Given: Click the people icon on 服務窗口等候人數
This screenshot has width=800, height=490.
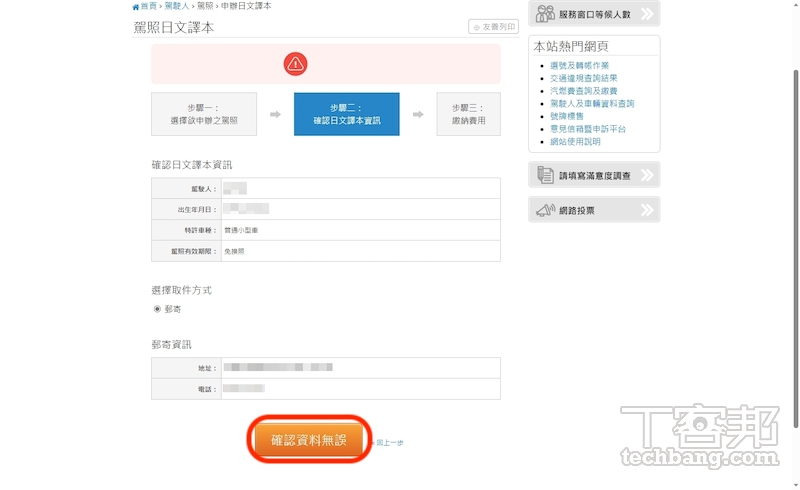Looking at the screenshot, I should [545, 14].
